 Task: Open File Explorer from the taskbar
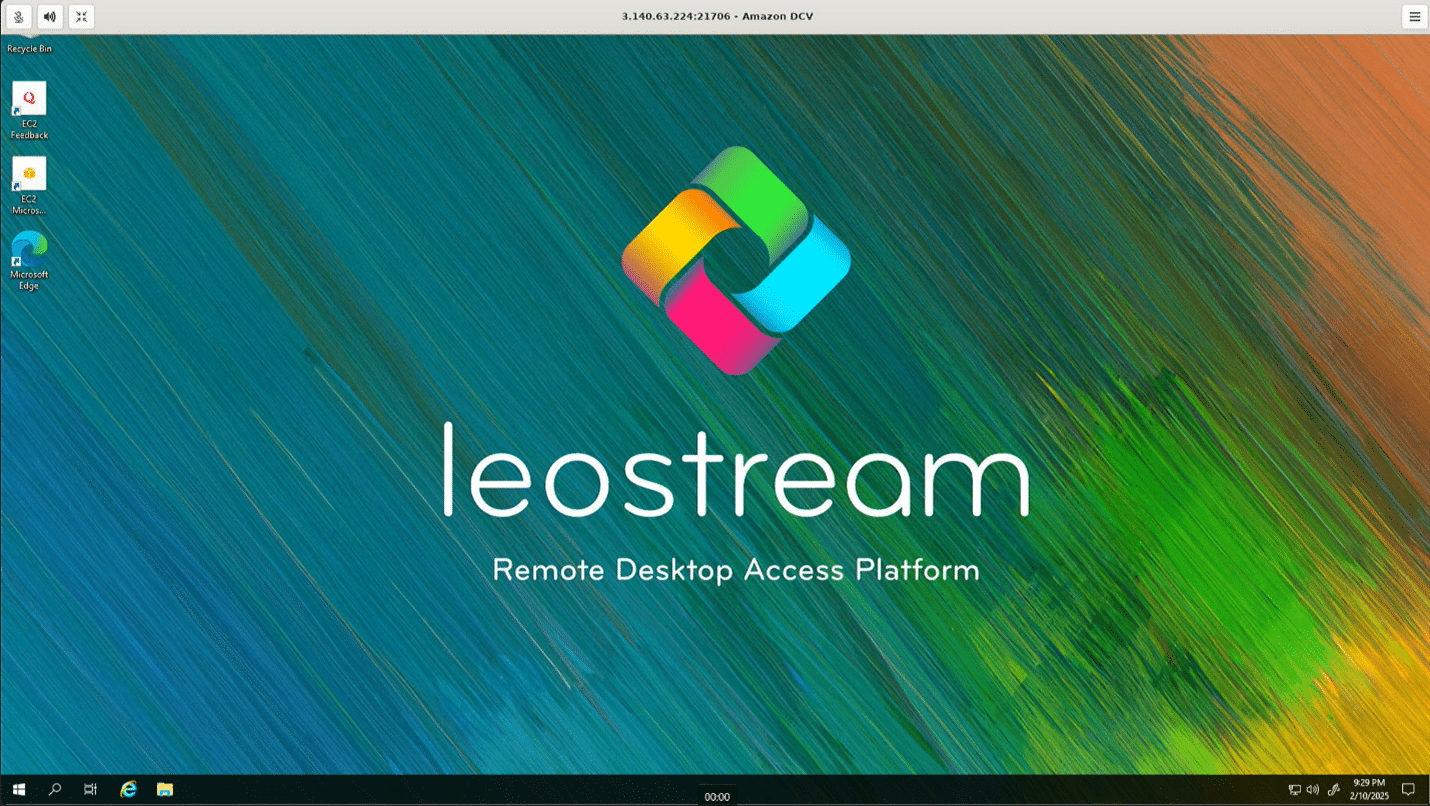[165, 790]
